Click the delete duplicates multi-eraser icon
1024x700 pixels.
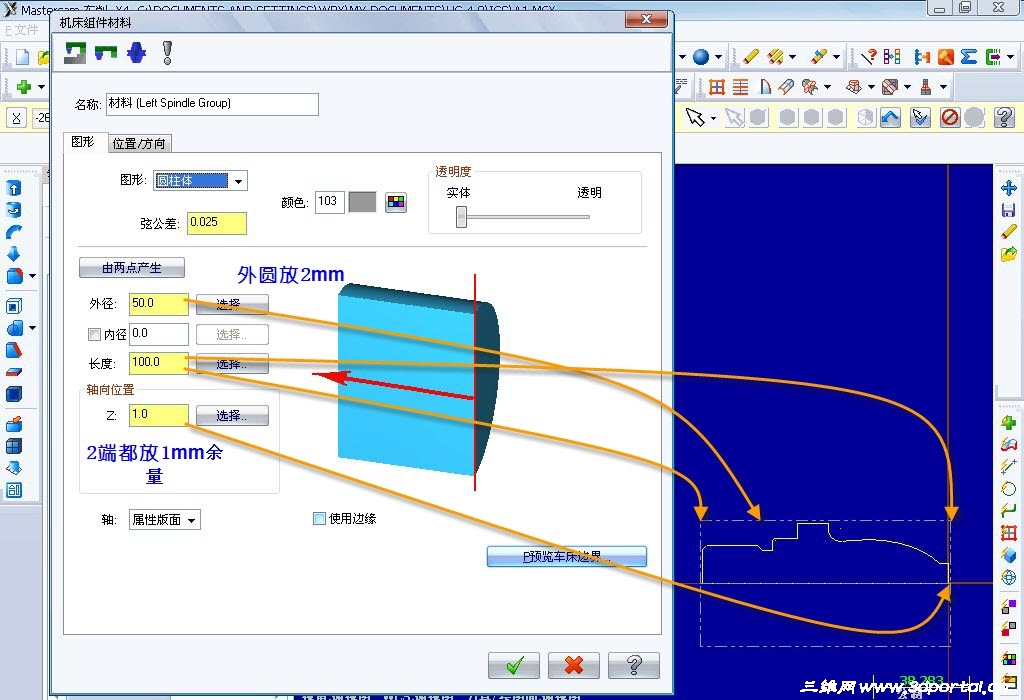(775, 57)
